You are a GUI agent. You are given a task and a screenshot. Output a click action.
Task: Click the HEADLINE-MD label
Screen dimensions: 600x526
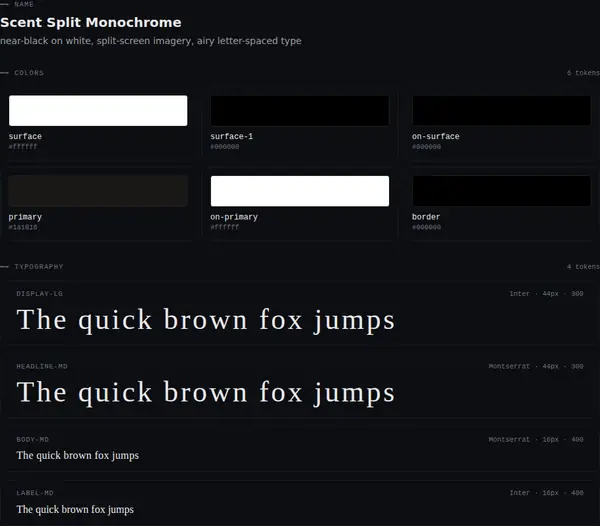[42, 366]
